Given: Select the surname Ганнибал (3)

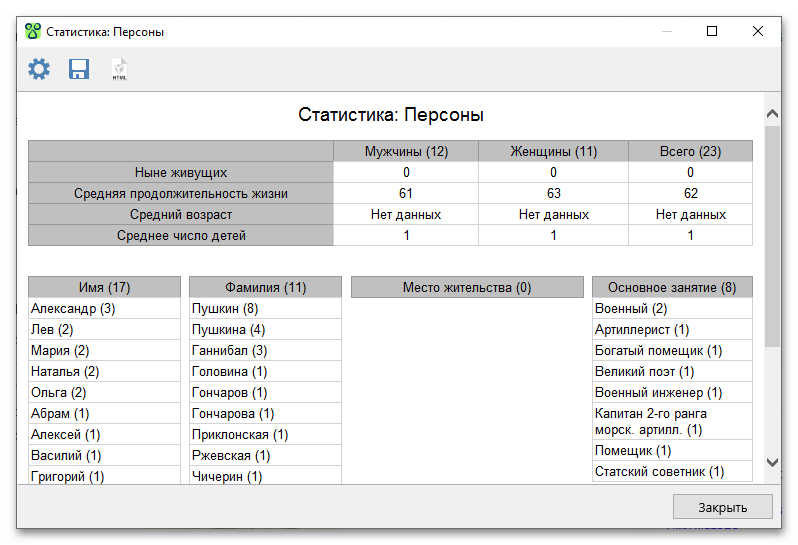Looking at the screenshot, I should 266,351.
